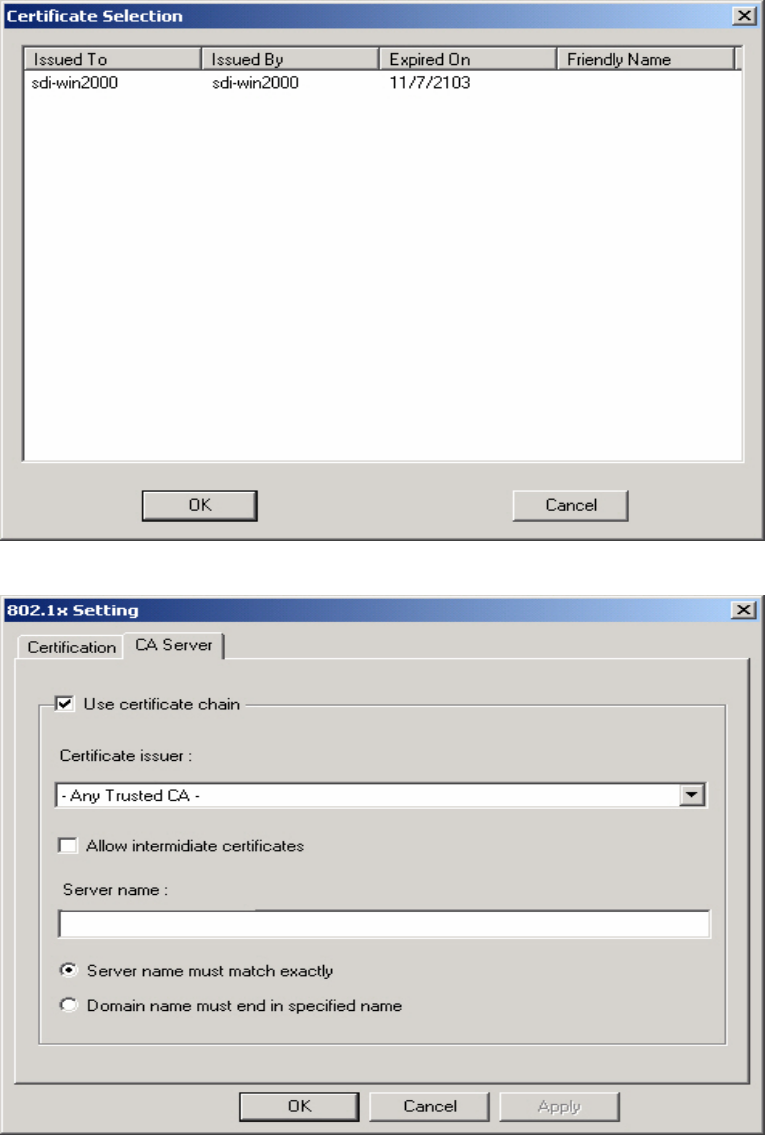Cancel the Certificate Selection dialog
The height and width of the screenshot is (1135, 765).
tap(570, 505)
